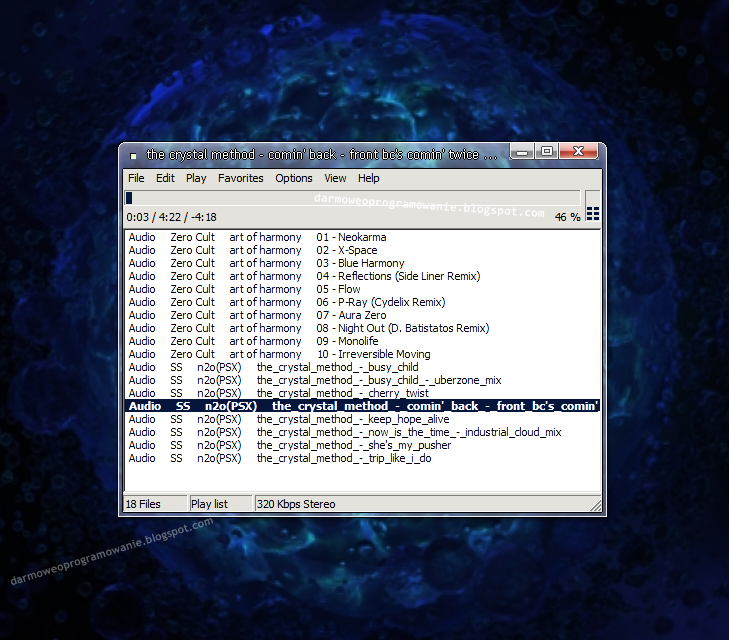Select the now_is_the_time industrial_cloud_mix track
This screenshot has height=640, width=729.
(x=363, y=432)
